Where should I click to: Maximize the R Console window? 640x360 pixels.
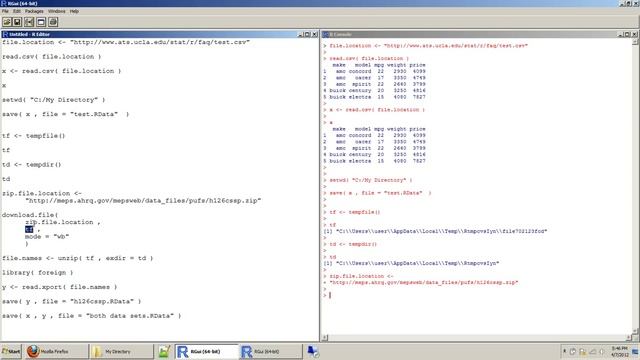(x=627, y=34)
